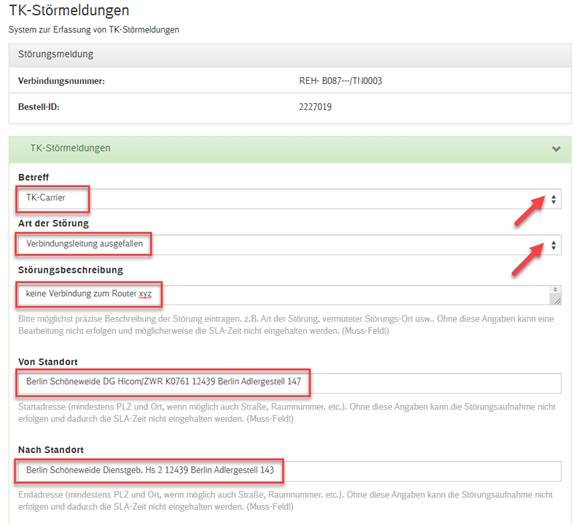
Task: Click the up-down arrows of Betreff select
Action: tap(554, 199)
